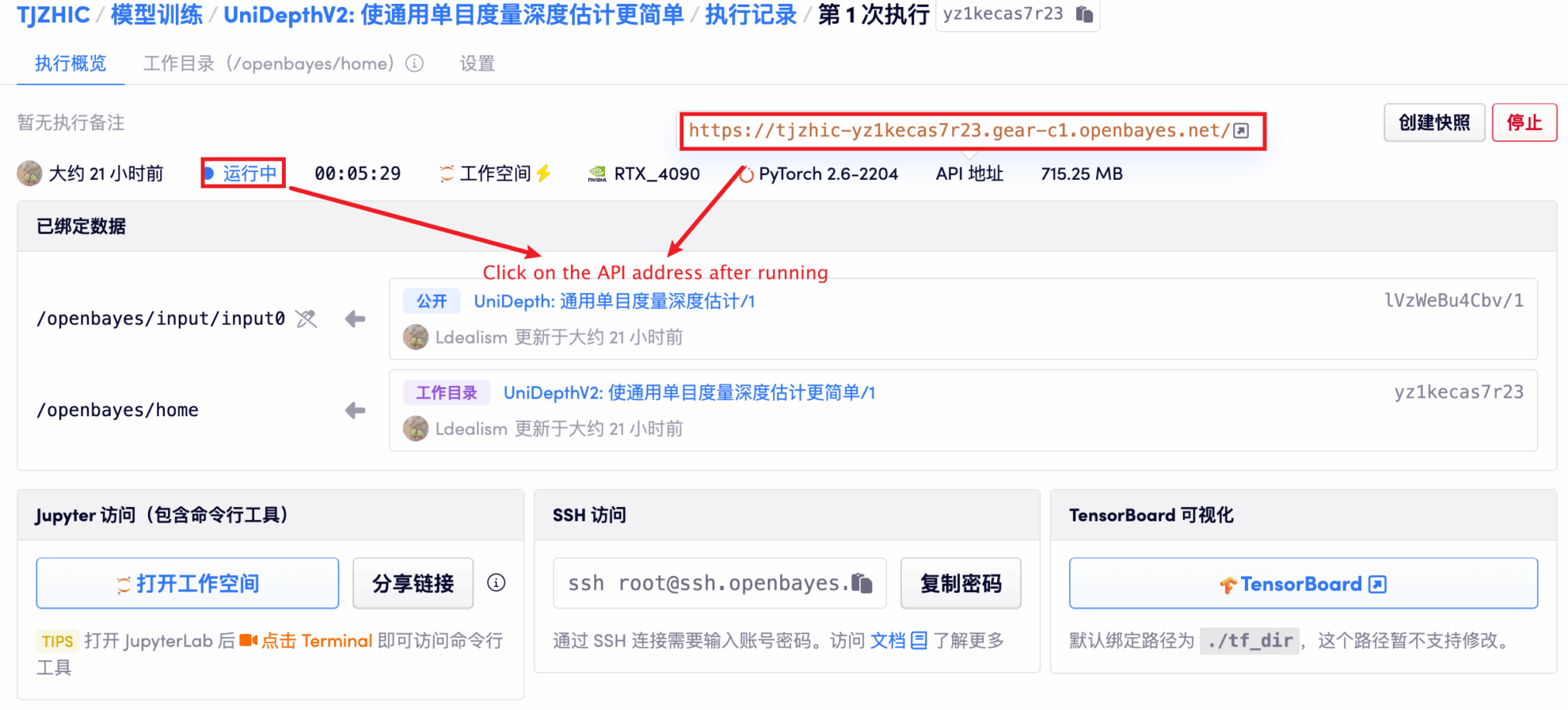Open the 设置 tab
The width and height of the screenshot is (1568, 710).
(x=477, y=63)
